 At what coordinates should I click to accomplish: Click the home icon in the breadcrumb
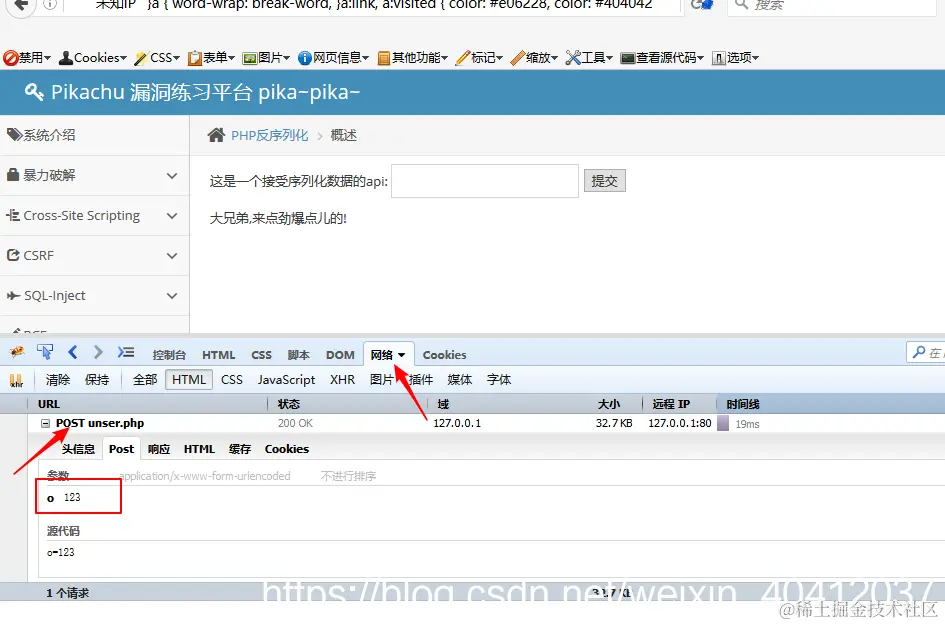(x=216, y=135)
